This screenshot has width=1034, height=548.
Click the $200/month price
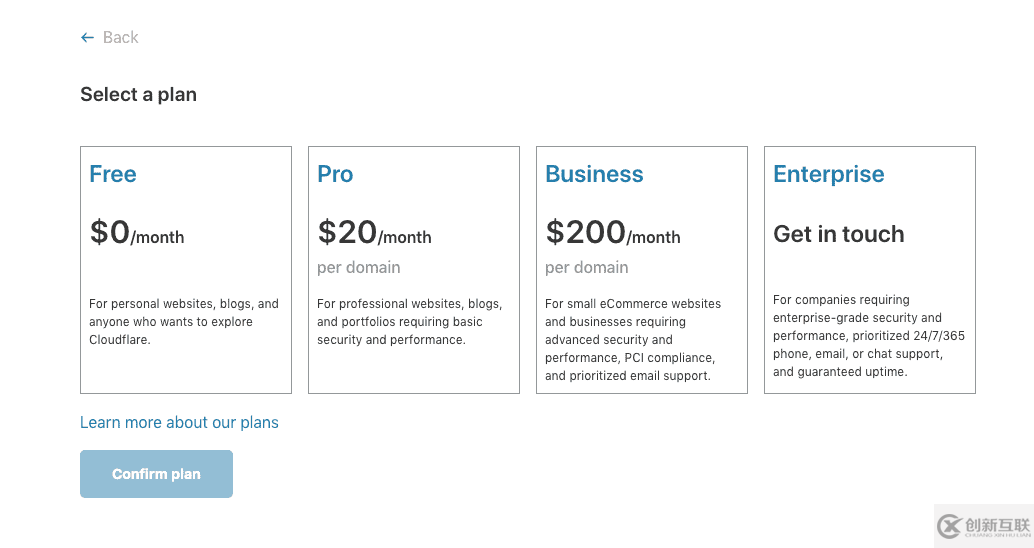tap(612, 233)
